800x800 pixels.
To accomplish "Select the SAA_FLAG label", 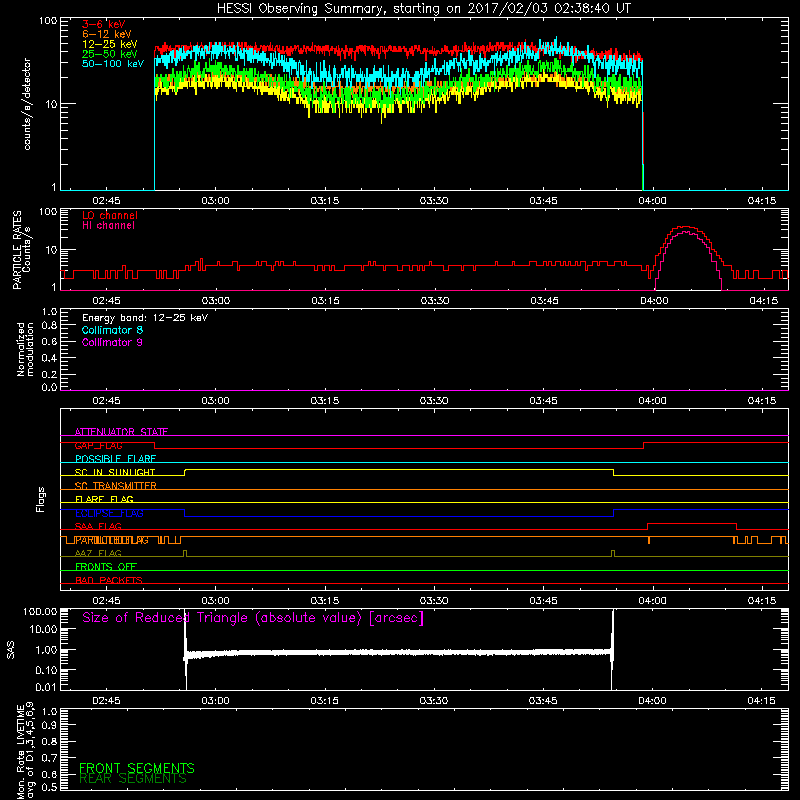I will 98,526.
